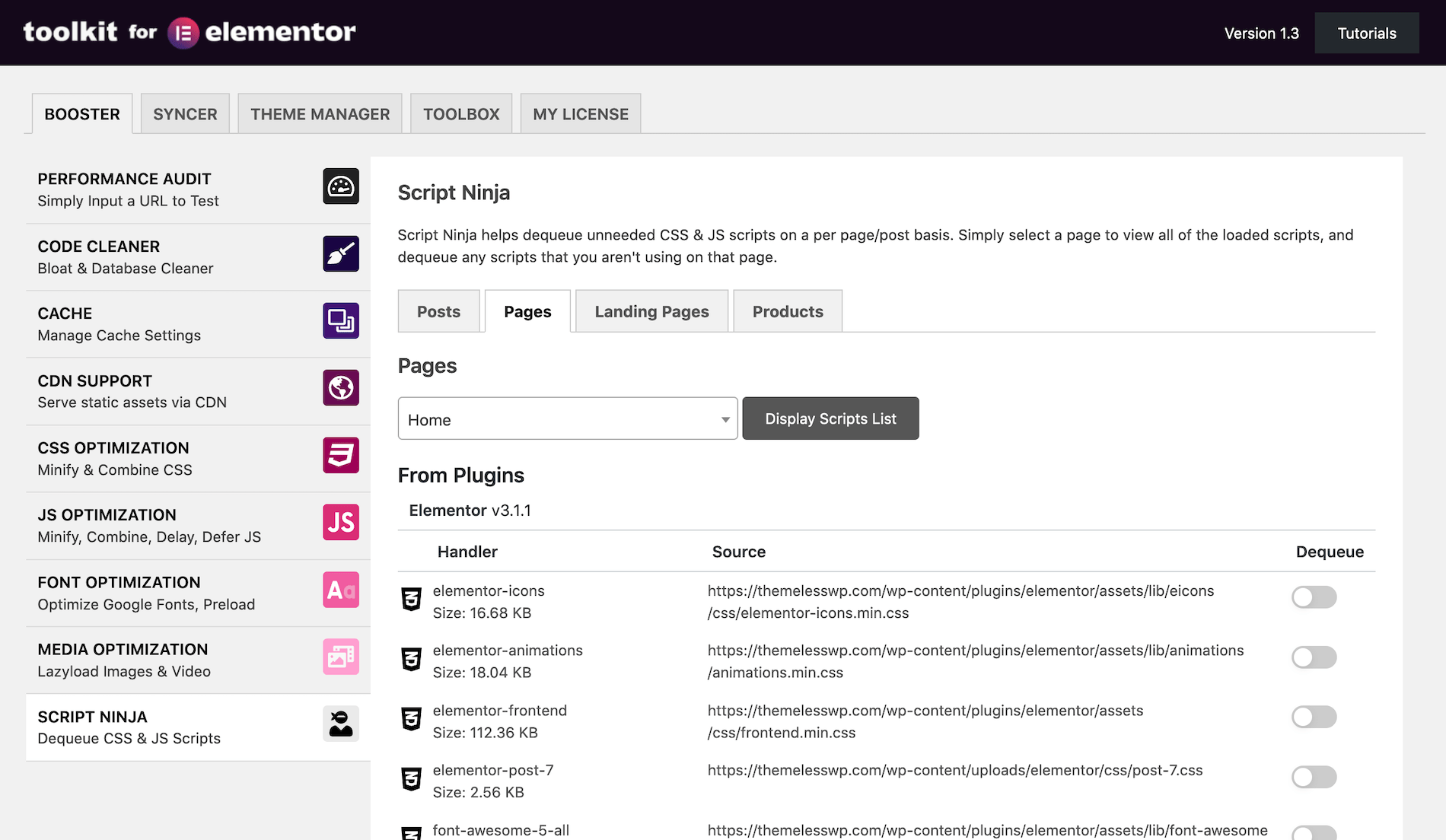Select the Landing Pages sub-tab
1446x840 pixels.
(651, 311)
